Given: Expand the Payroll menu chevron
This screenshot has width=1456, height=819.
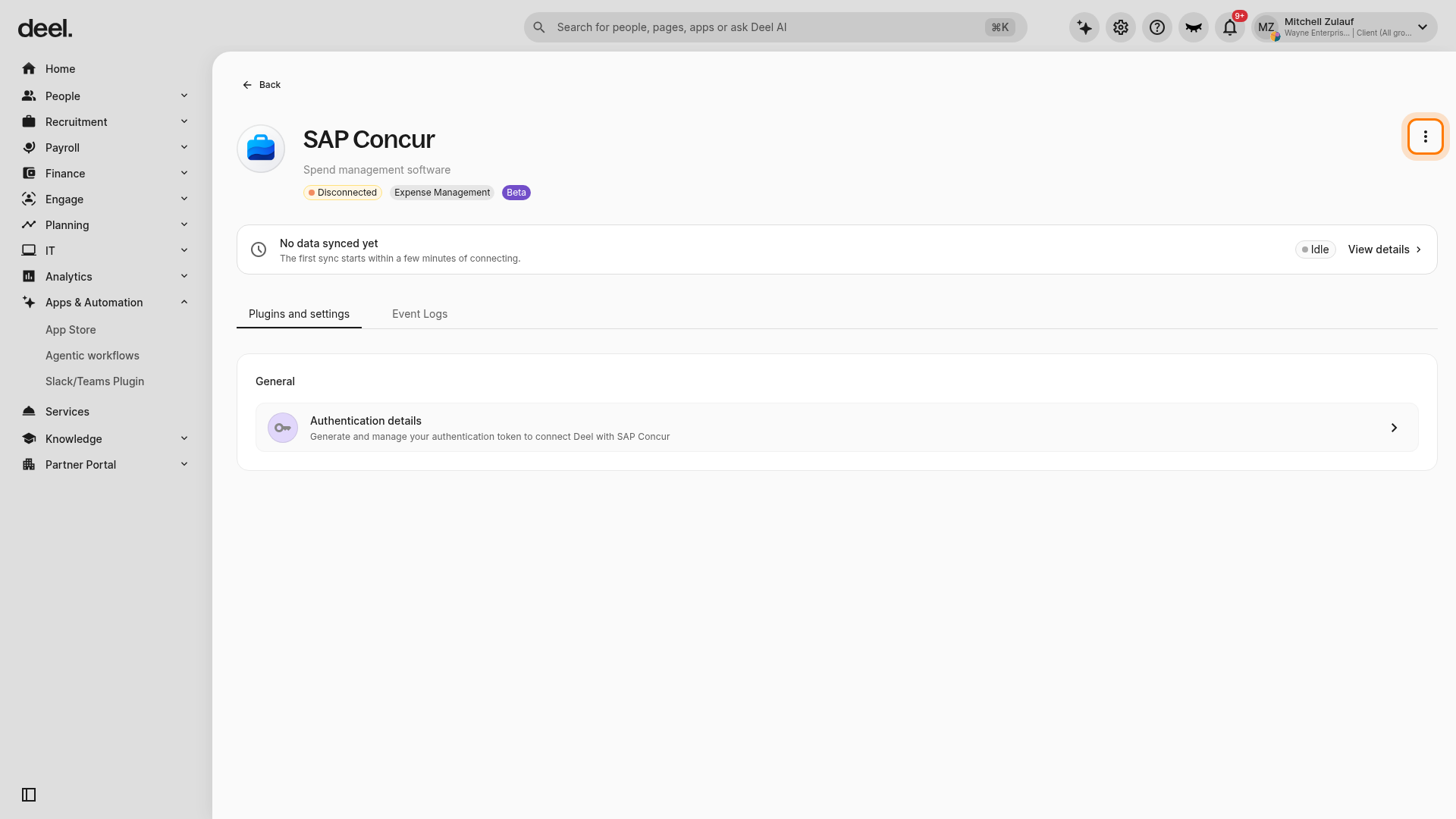Looking at the screenshot, I should pyautogui.click(x=184, y=147).
